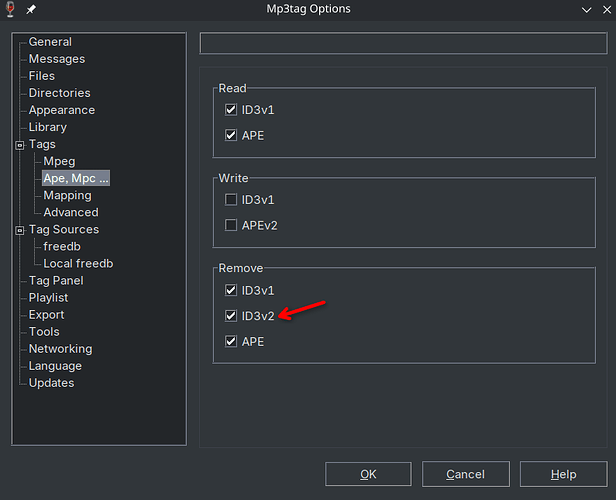Viewport: 616px width, 500px height.
Task: Open Advanced tag settings
Action: pyautogui.click(x=71, y=212)
